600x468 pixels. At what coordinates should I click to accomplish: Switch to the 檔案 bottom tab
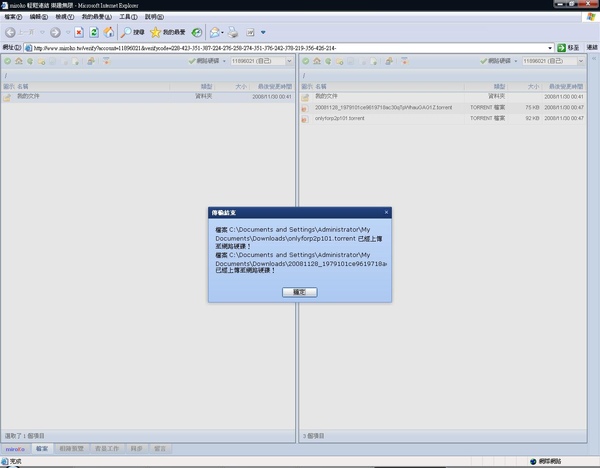pyautogui.click(x=42, y=449)
